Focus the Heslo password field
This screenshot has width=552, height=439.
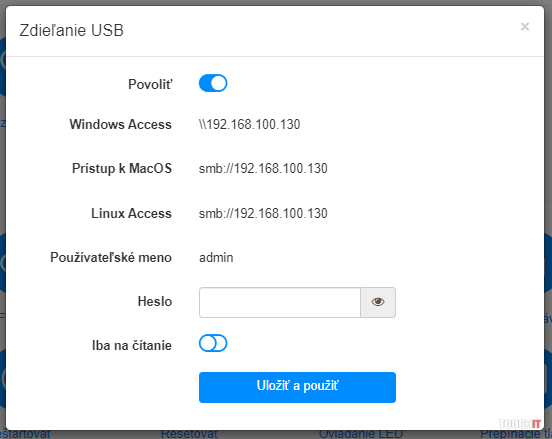(x=280, y=302)
